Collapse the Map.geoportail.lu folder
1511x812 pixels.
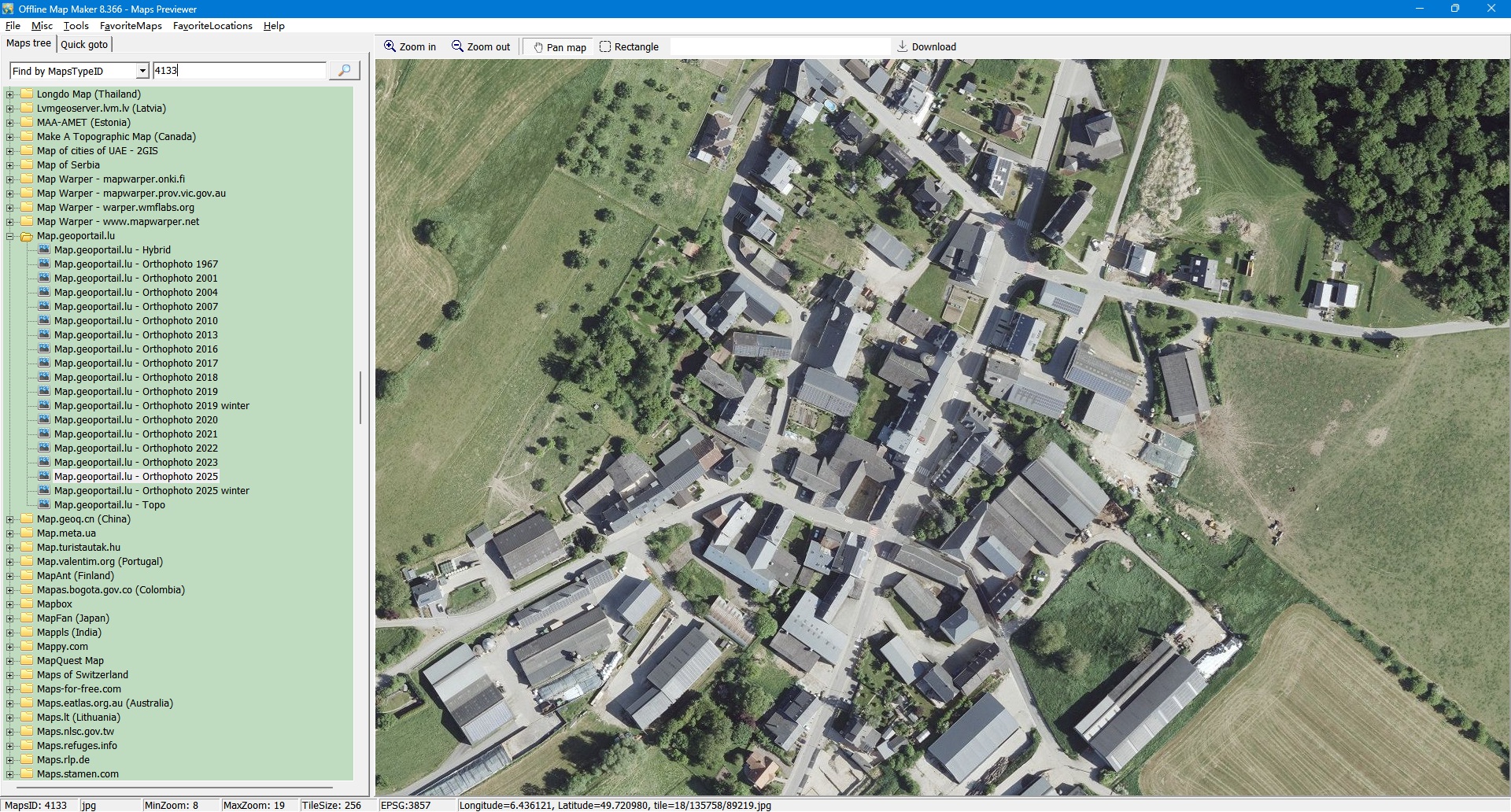(x=10, y=236)
